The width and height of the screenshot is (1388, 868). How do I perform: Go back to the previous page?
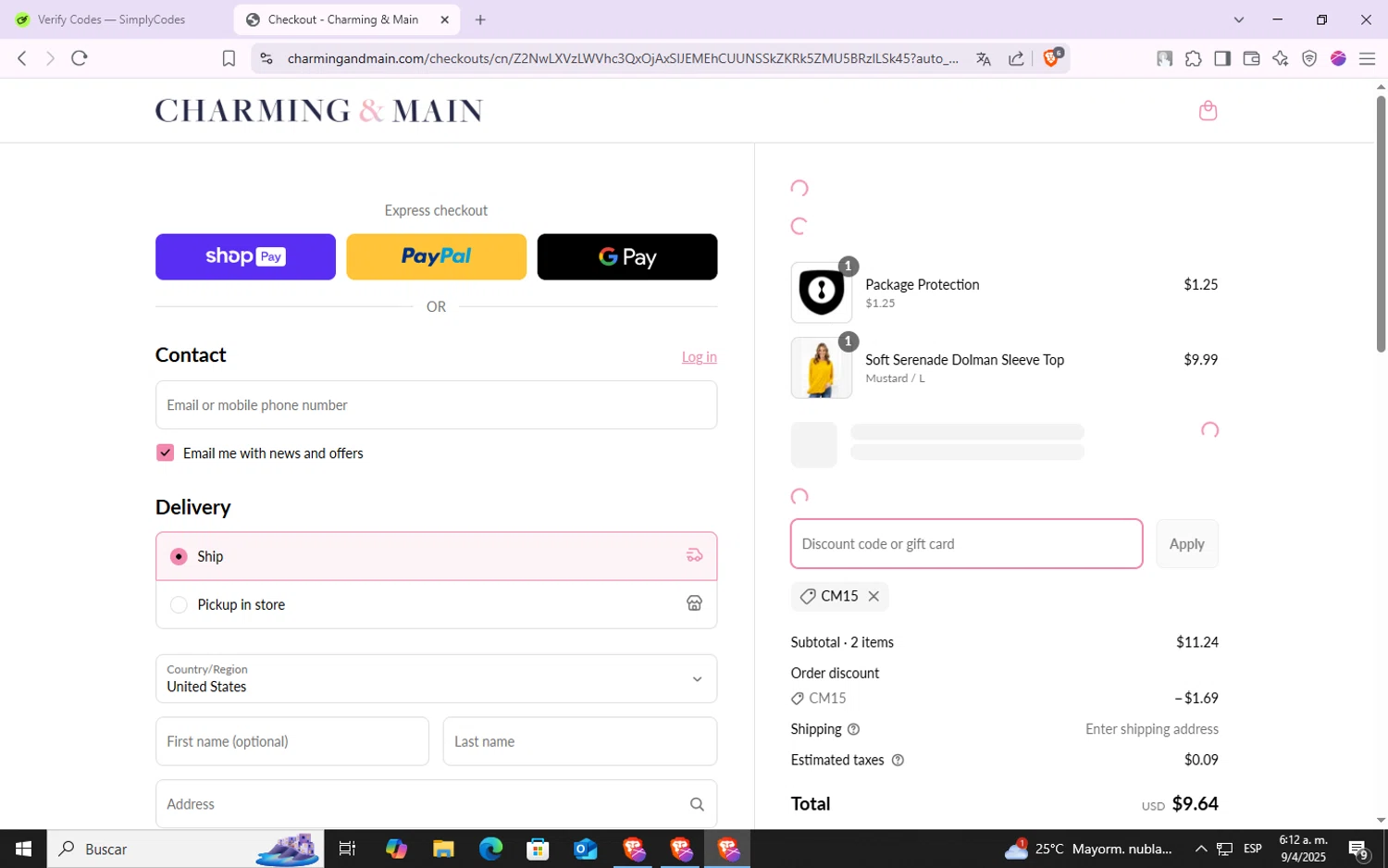[22, 58]
